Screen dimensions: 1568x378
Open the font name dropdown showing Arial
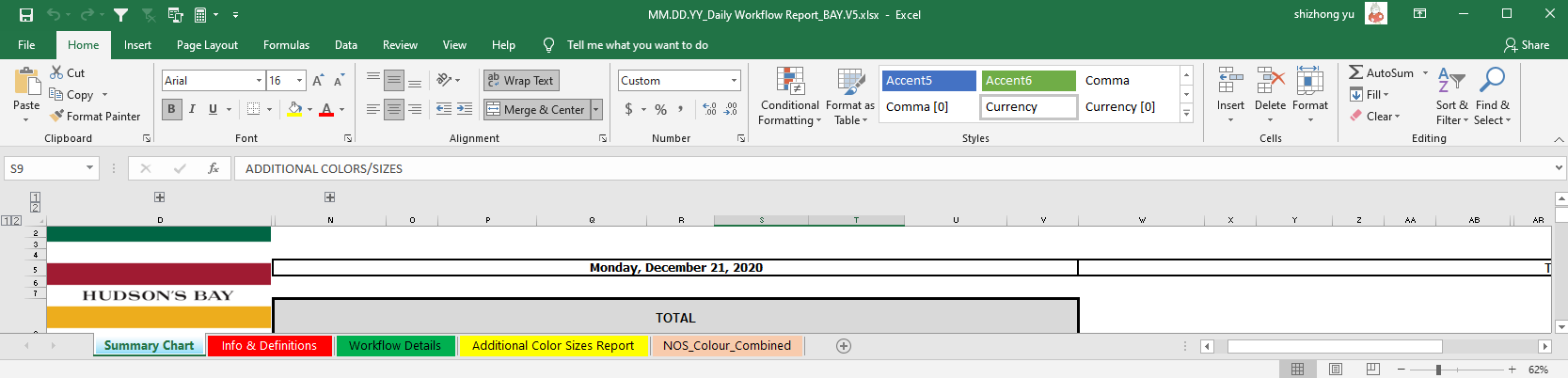[259, 81]
